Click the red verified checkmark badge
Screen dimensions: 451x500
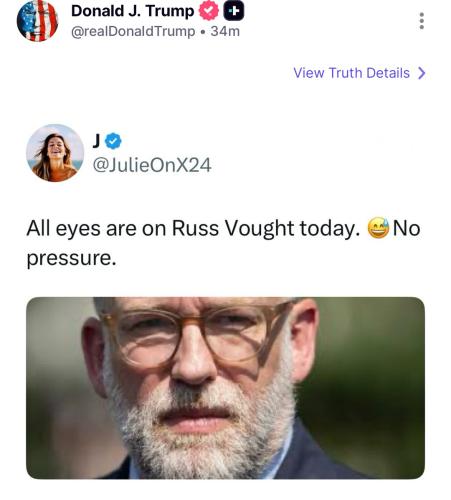[208, 11]
